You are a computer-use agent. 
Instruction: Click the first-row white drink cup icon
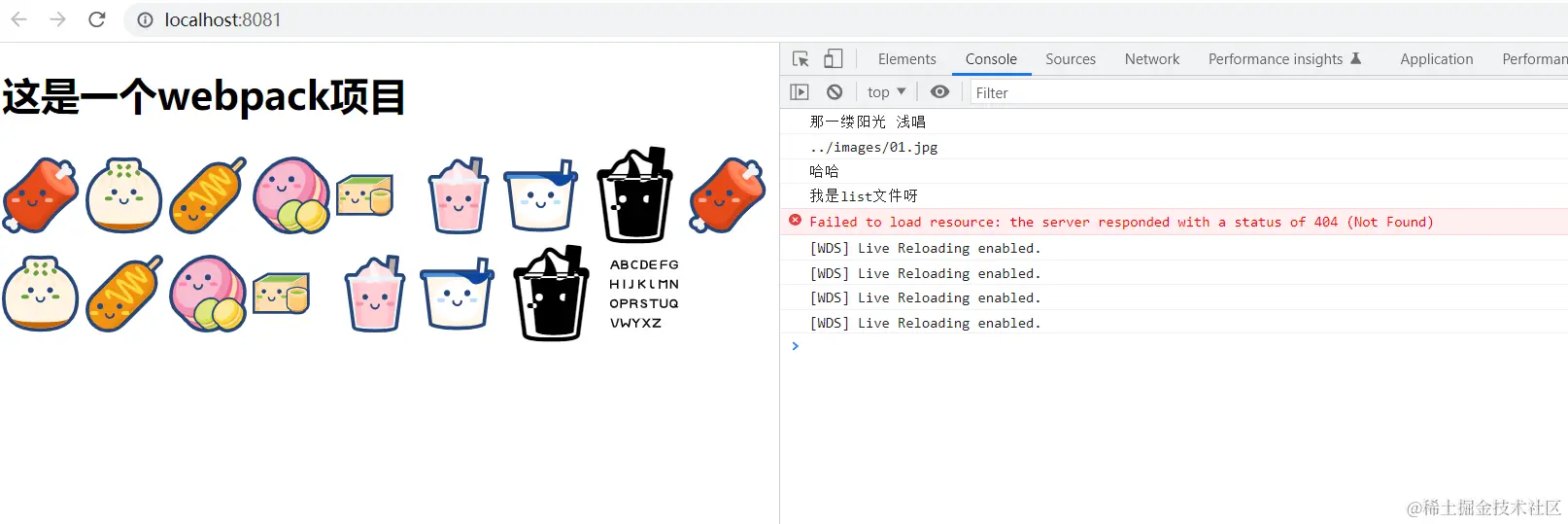(x=540, y=195)
